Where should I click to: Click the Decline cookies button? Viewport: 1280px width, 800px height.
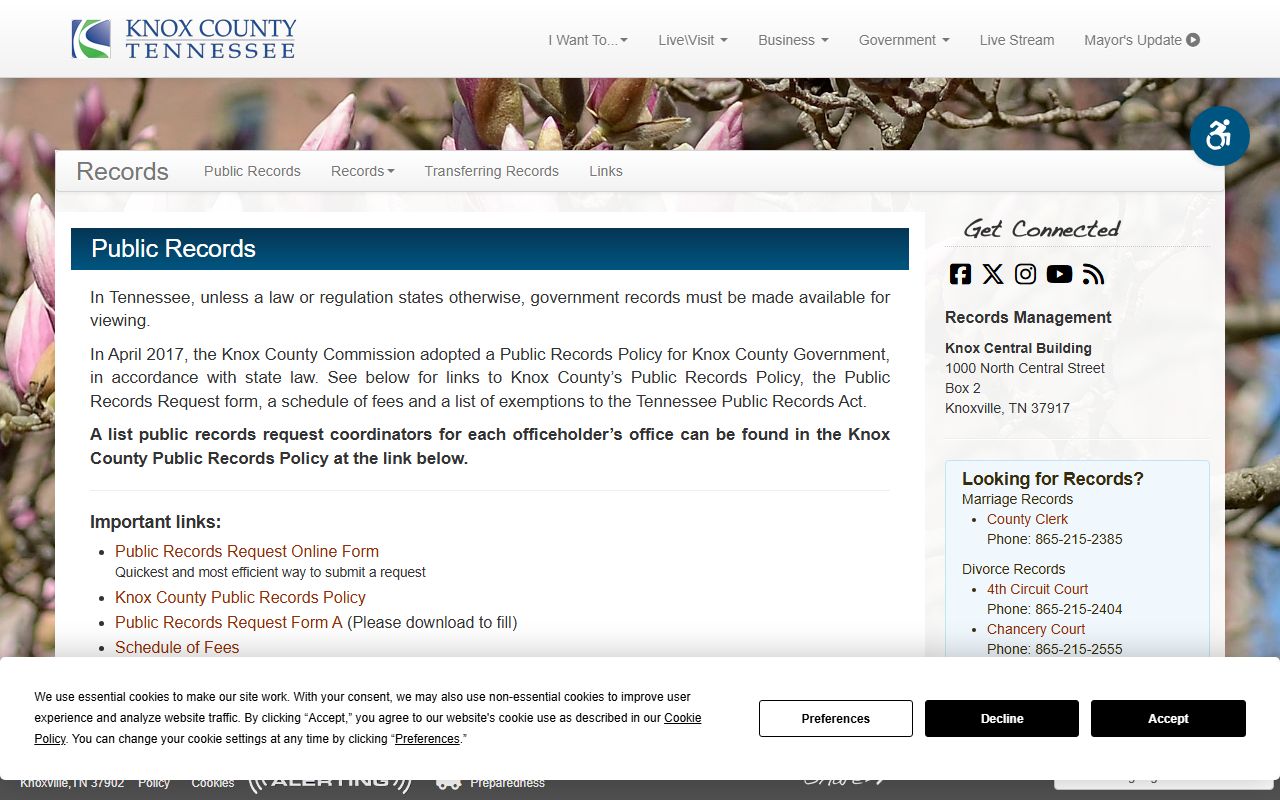click(1002, 718)
